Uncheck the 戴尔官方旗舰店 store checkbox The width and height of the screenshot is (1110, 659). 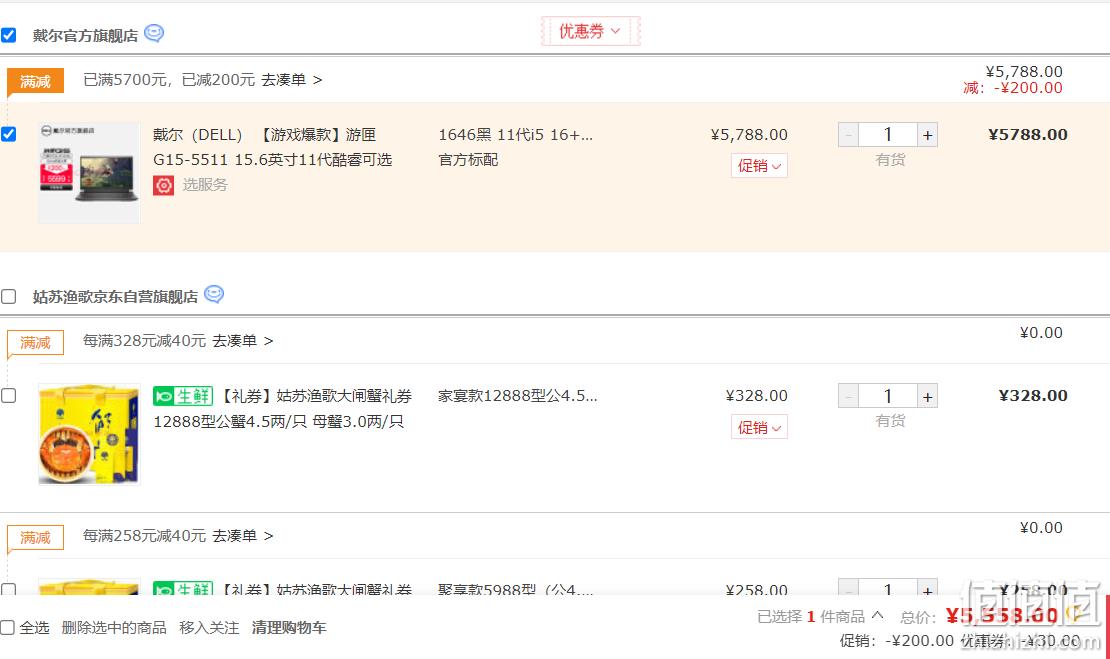pyautogui.click(x=8, y=35)
